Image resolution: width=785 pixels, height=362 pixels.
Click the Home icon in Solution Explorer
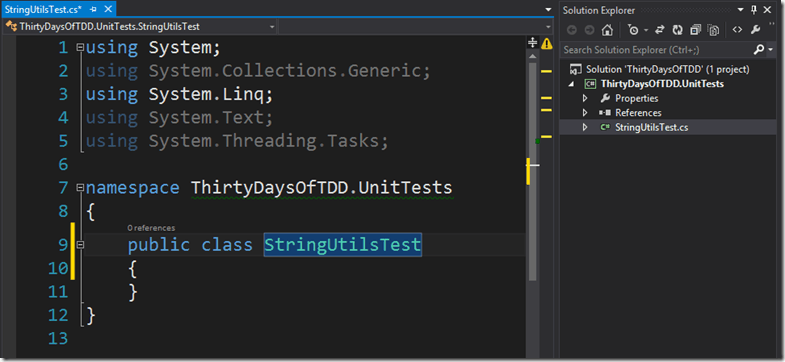[x=607, y=30]
